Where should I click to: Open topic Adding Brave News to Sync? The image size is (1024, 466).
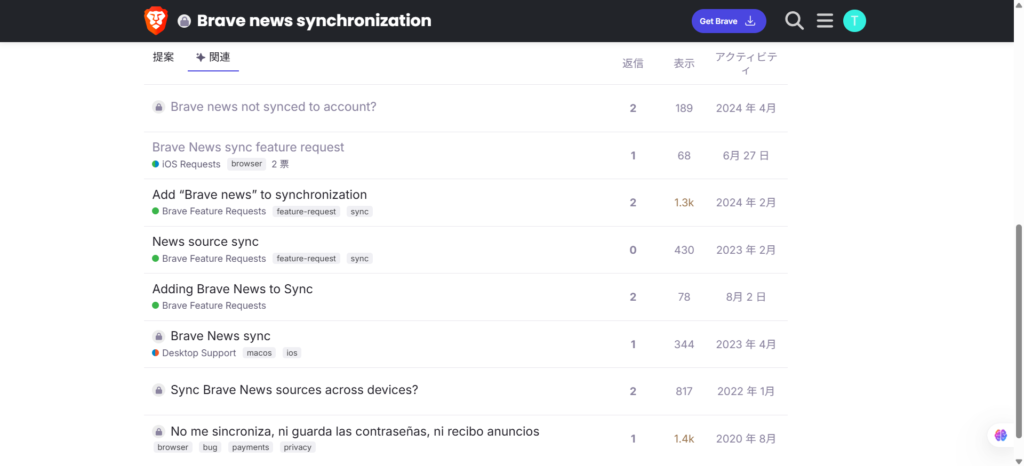pyautogui.click(x=232, y=288)
